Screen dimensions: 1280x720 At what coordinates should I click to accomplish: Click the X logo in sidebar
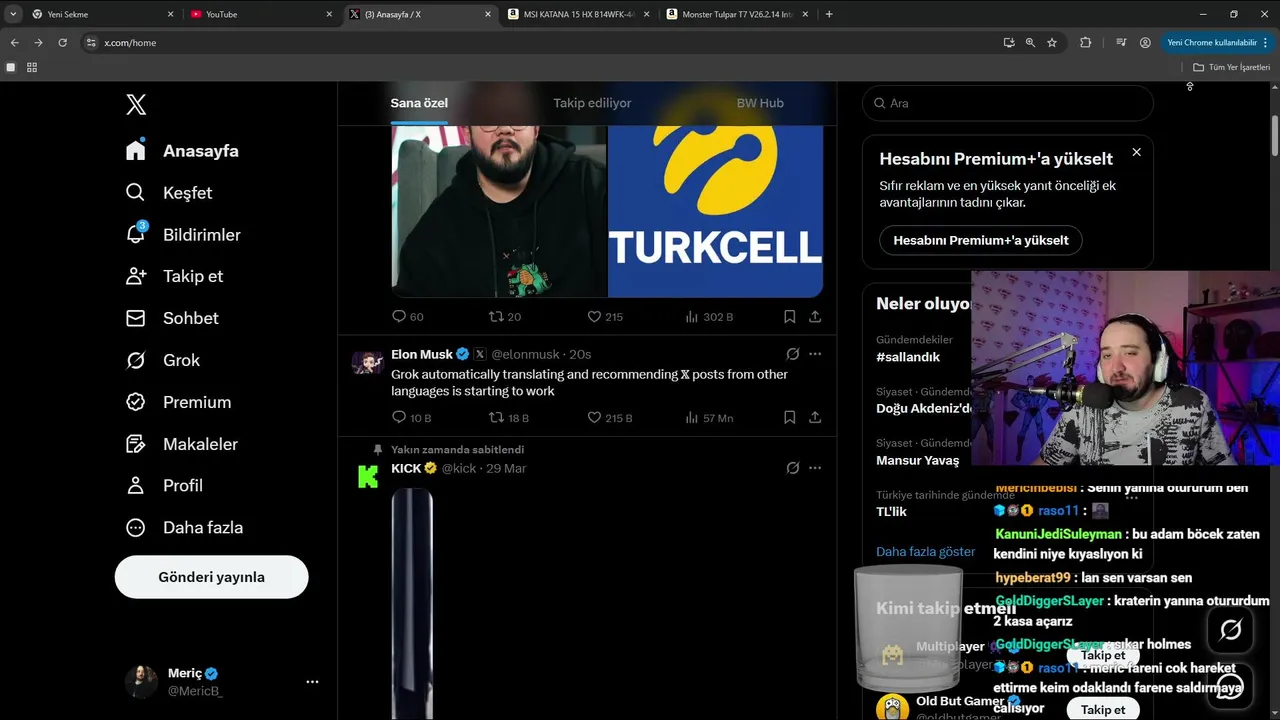[x=137, y=104]
